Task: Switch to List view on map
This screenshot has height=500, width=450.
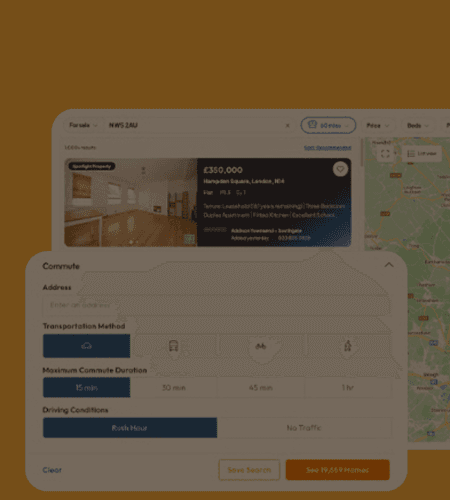Action: pos(422,153)
